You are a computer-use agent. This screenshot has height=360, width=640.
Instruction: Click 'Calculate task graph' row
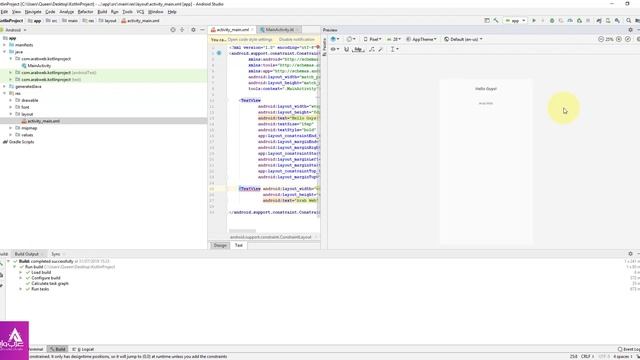click(50, 283)
